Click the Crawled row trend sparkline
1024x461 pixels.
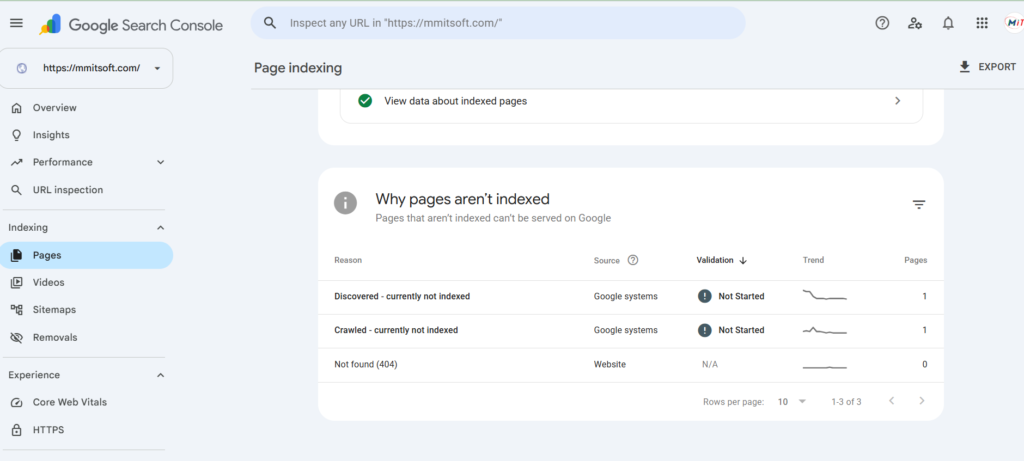pyautogui.click(x=825, y=330)
